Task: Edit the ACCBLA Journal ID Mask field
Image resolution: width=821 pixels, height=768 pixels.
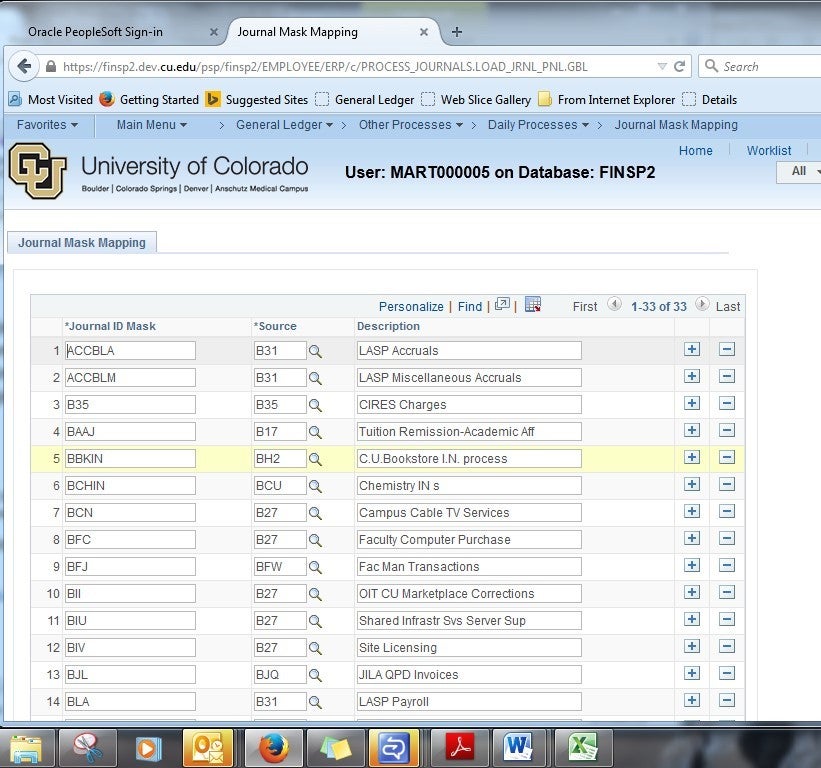Action: (130, 351)
